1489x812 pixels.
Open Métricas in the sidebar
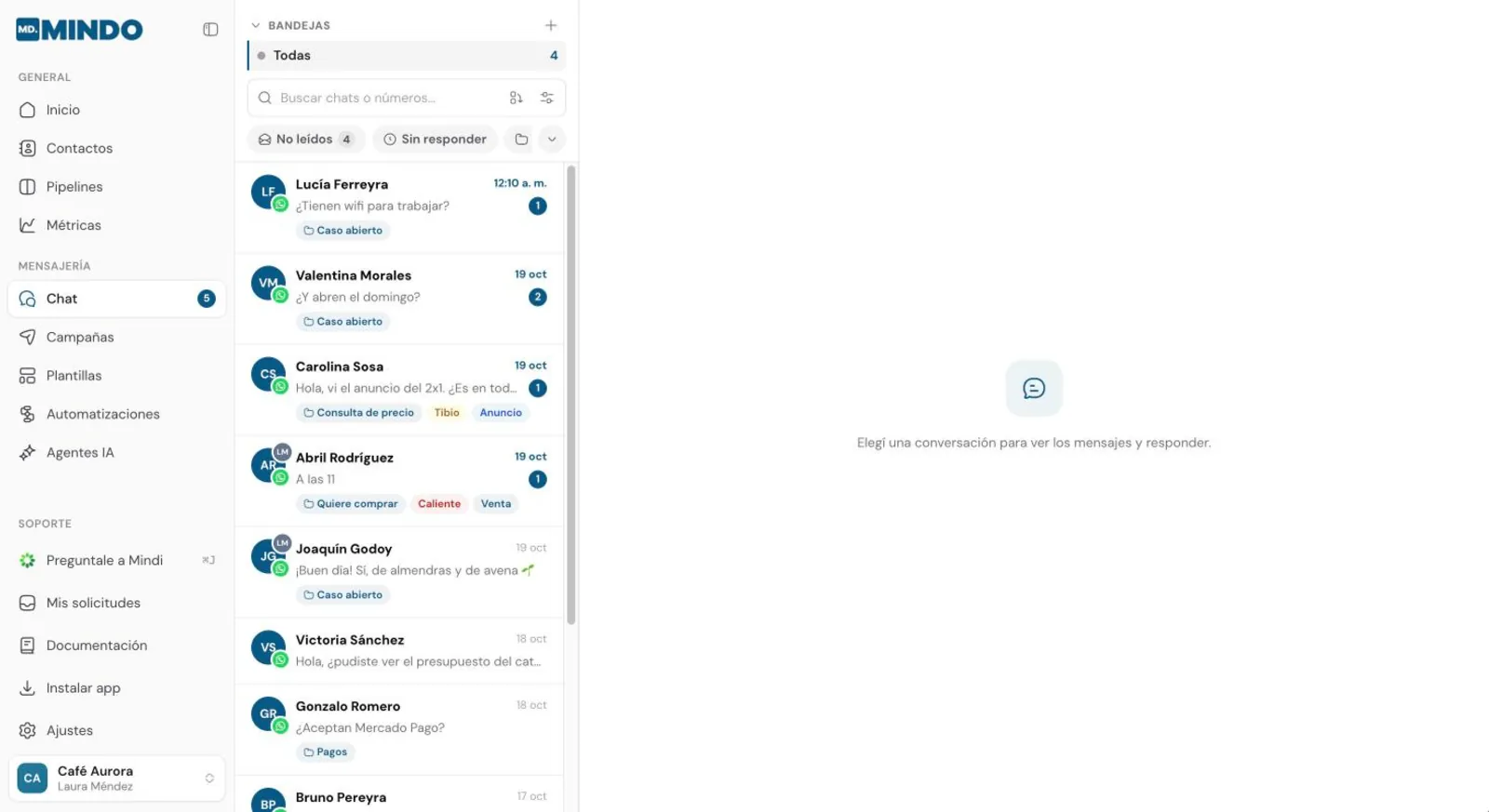pos(117,225)
